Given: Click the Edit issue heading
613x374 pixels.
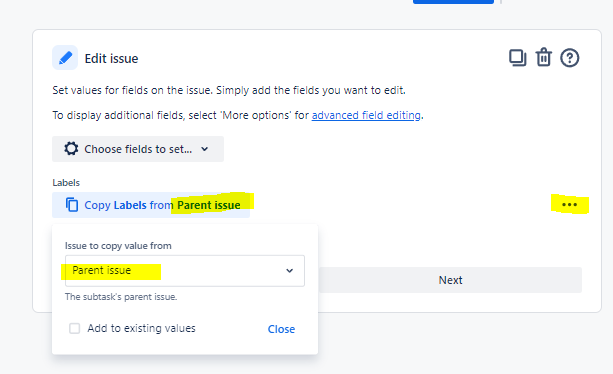Looking at the screenshot, I should click(111, 59).
